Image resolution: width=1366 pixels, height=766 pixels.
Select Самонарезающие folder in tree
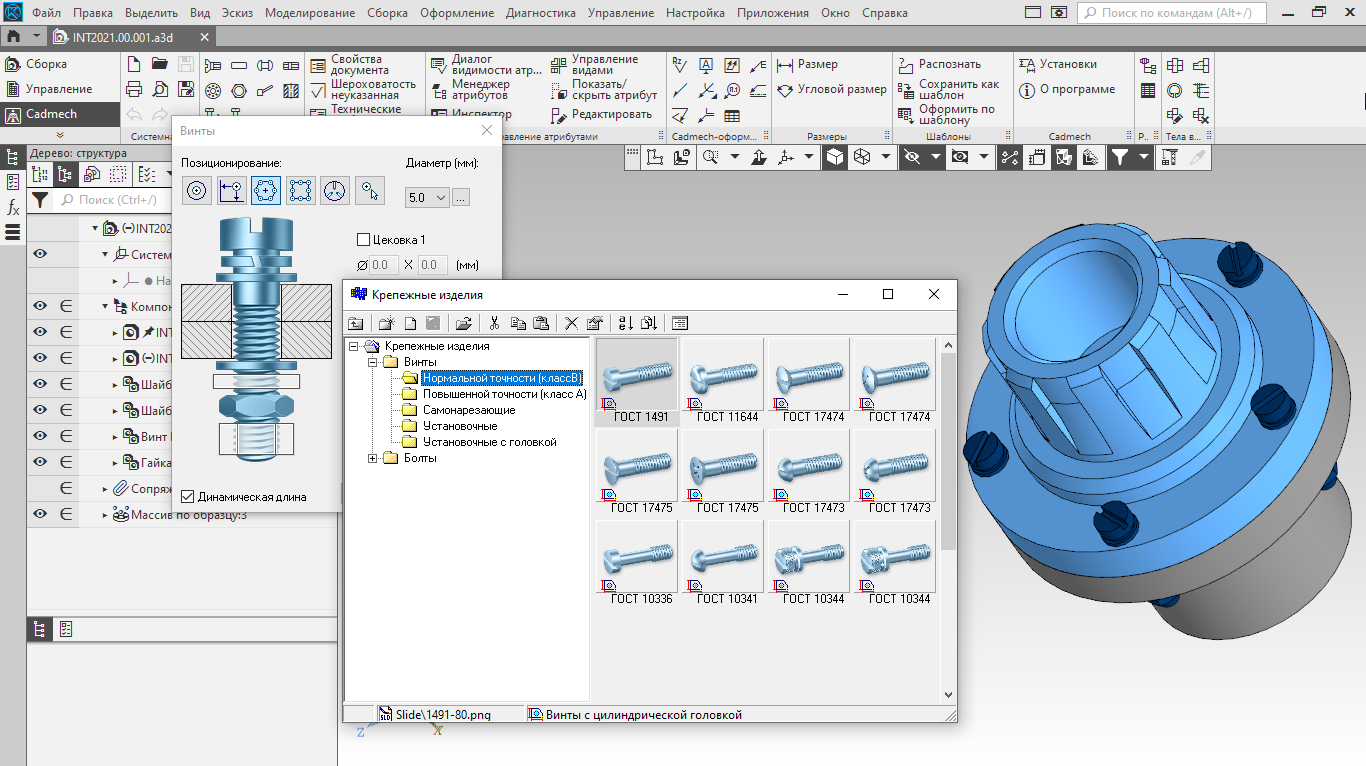tap(468, 410)
